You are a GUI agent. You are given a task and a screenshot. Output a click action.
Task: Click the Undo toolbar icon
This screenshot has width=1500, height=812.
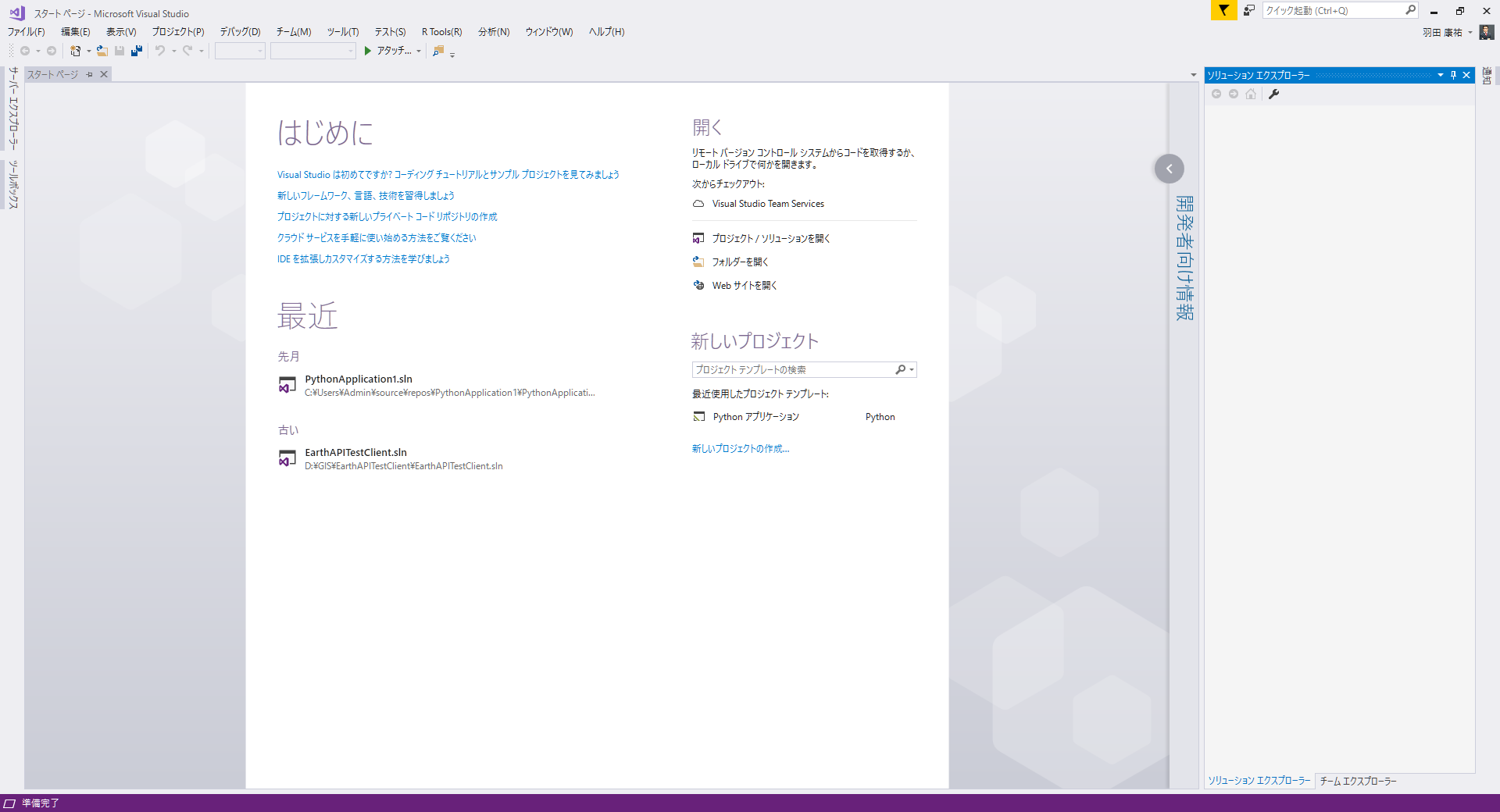[x=160, y=51]
